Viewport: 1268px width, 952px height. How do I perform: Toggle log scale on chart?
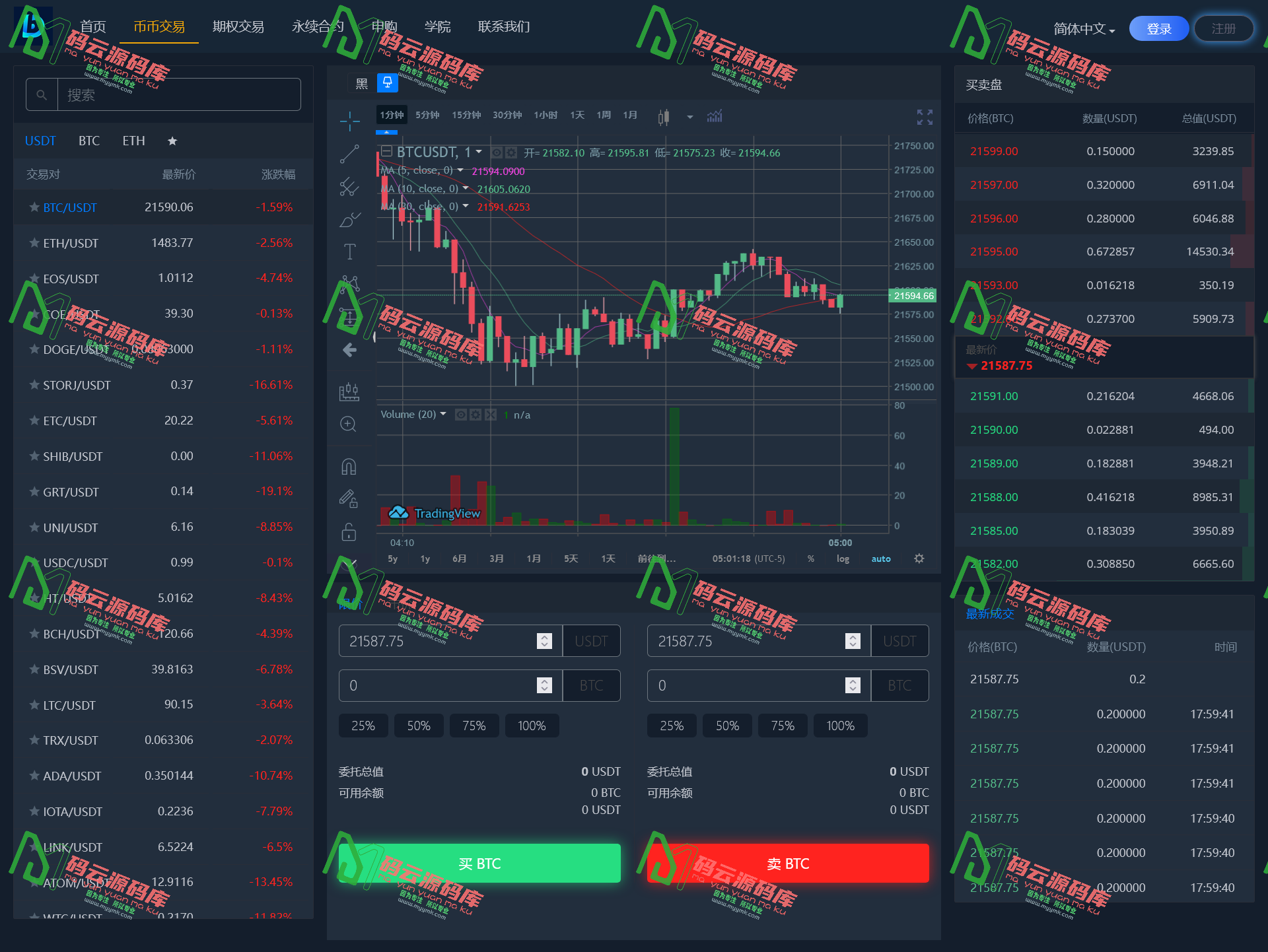tap(843, 559)
